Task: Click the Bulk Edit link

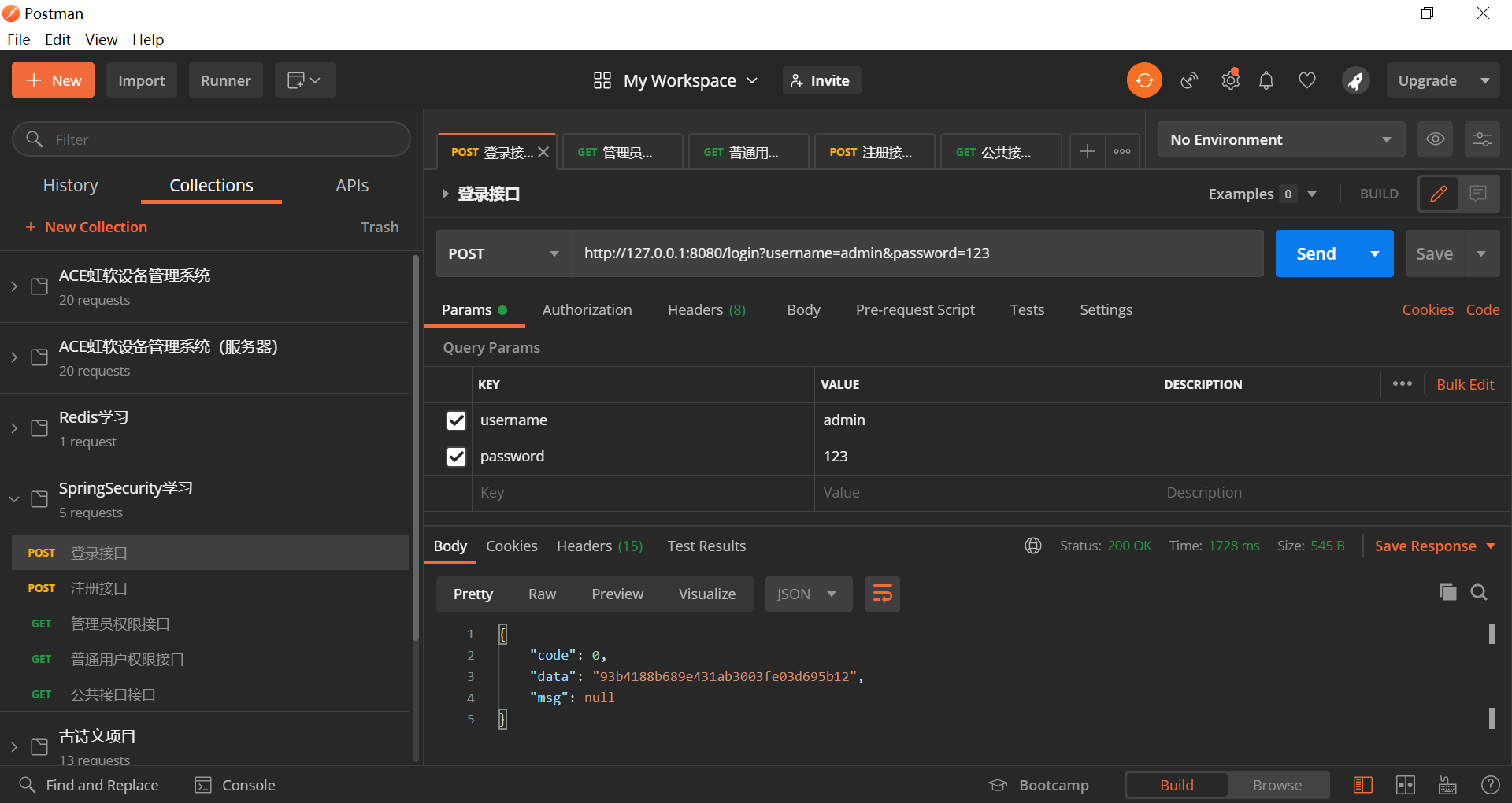Action: (1465, 384)
